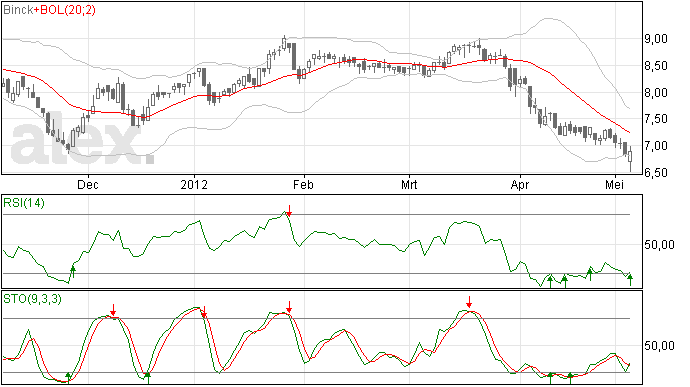The image size is (690, 387).
Task: Click the red sell signal in RSI panel
Action: point(289,210)
